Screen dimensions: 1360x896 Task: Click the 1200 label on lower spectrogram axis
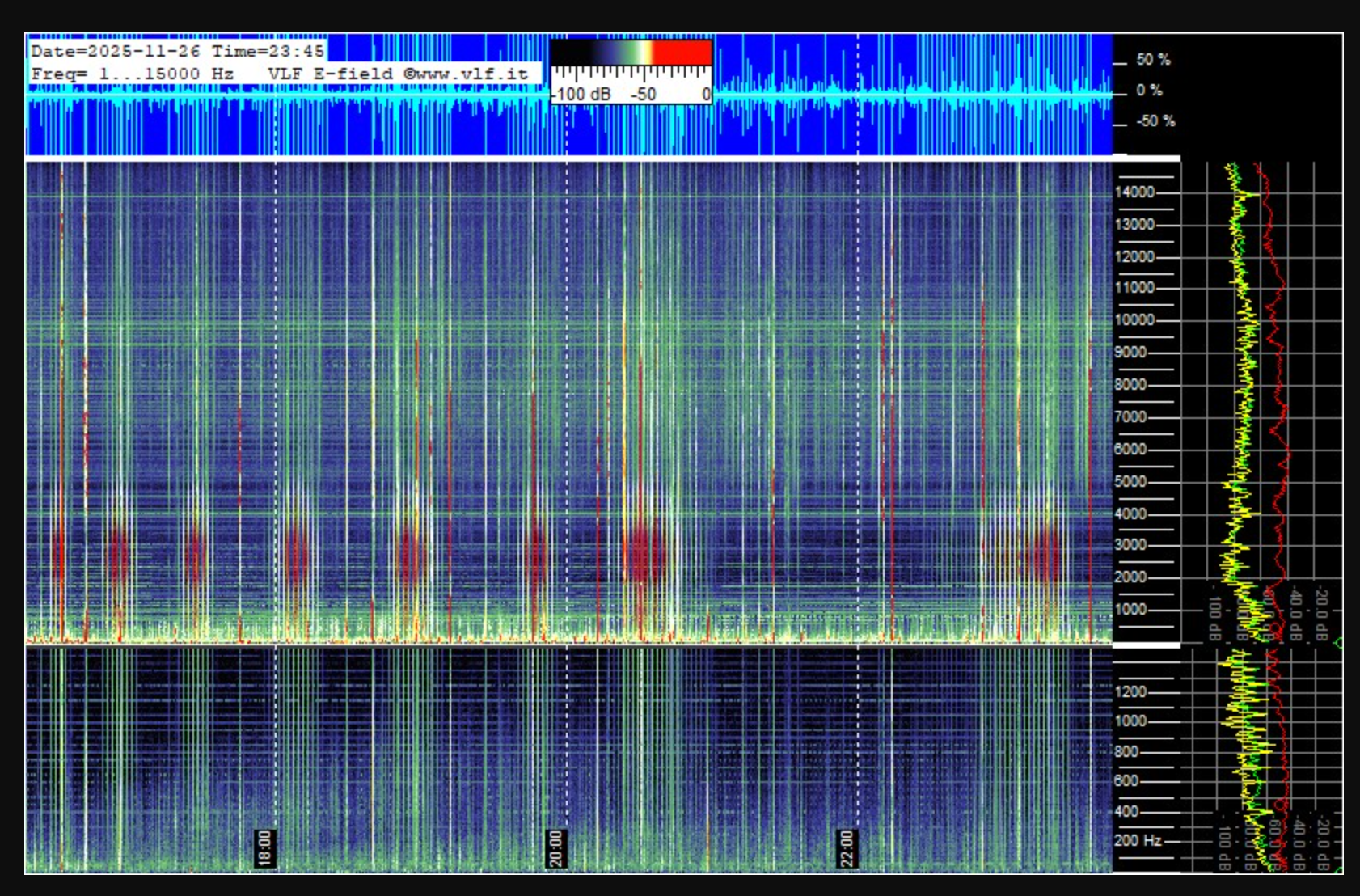coord(1130,692)
